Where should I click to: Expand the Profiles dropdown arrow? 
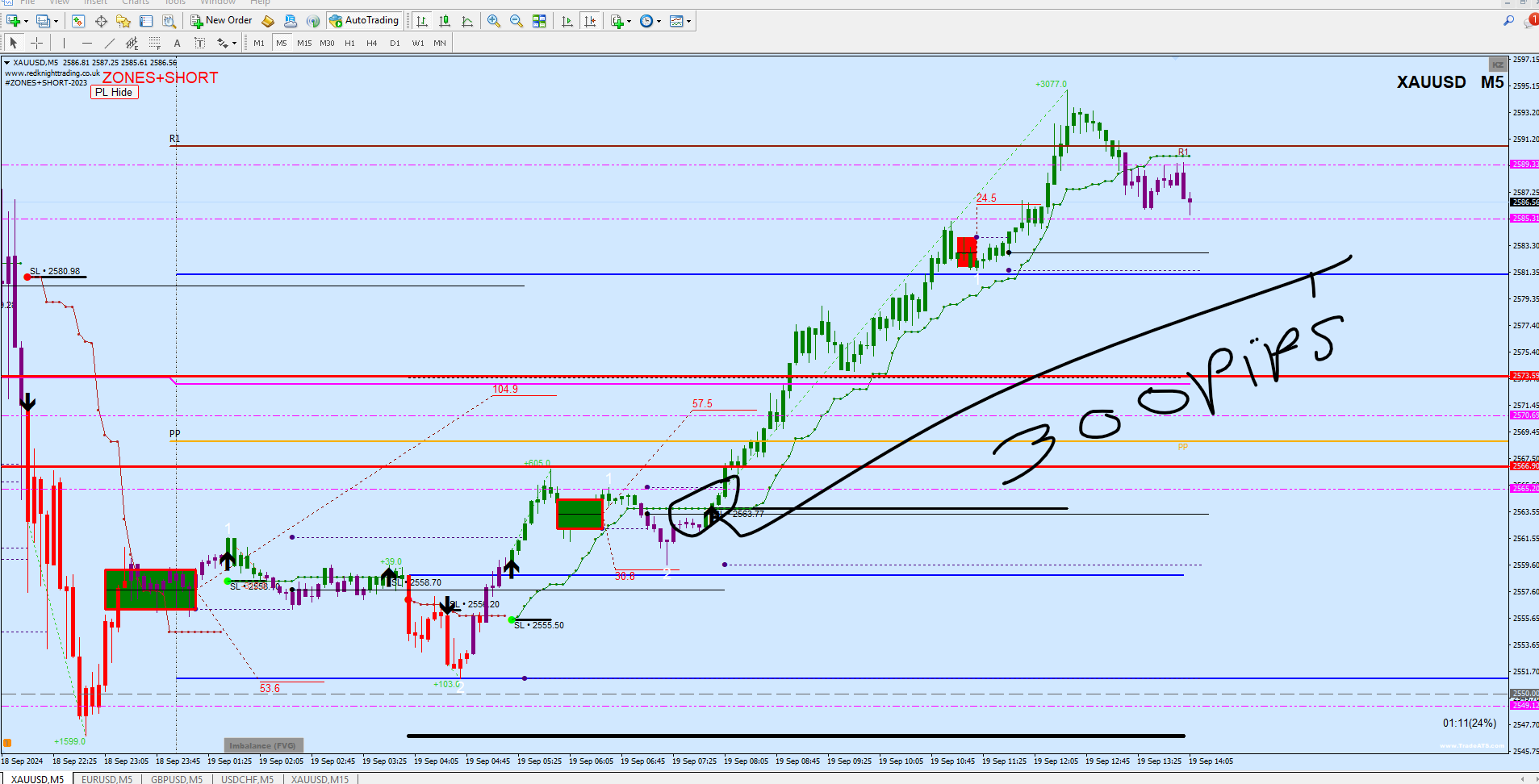(56, 22)
